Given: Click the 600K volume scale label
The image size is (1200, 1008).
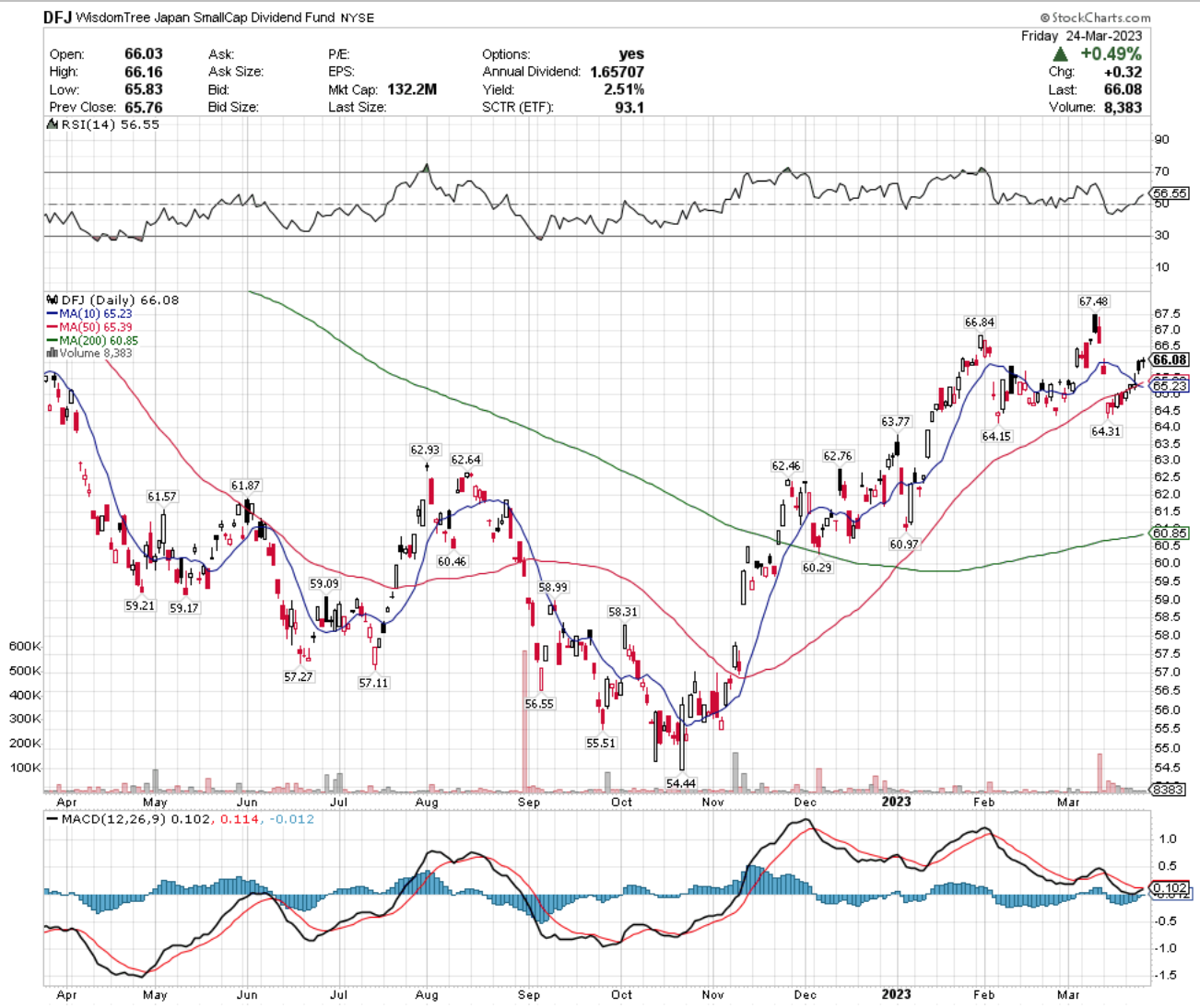Looking at the screenshot, I should (x=25, y=647).
